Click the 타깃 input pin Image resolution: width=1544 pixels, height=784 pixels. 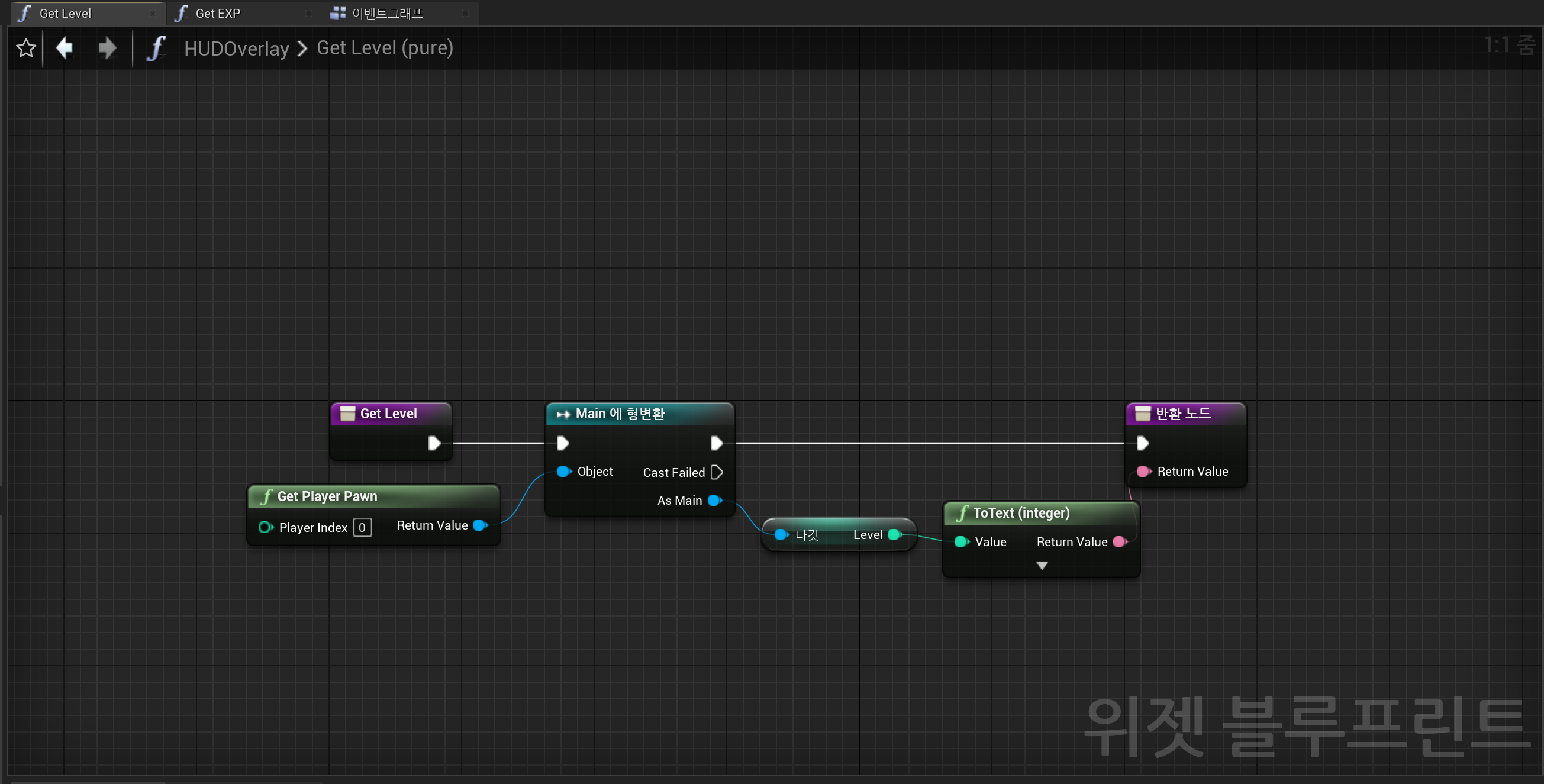tap(781, 535)
